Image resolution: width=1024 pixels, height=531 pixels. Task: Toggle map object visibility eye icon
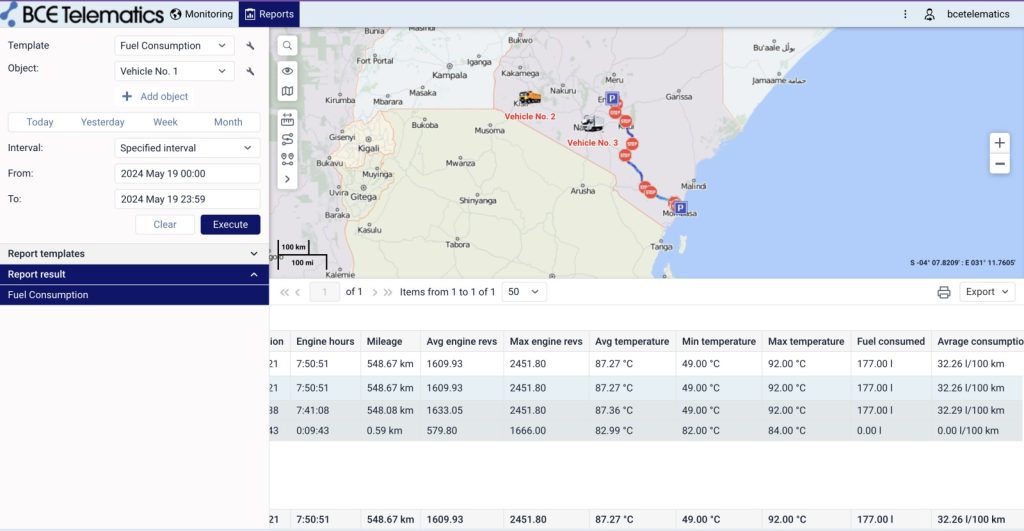tap(287, 71)
